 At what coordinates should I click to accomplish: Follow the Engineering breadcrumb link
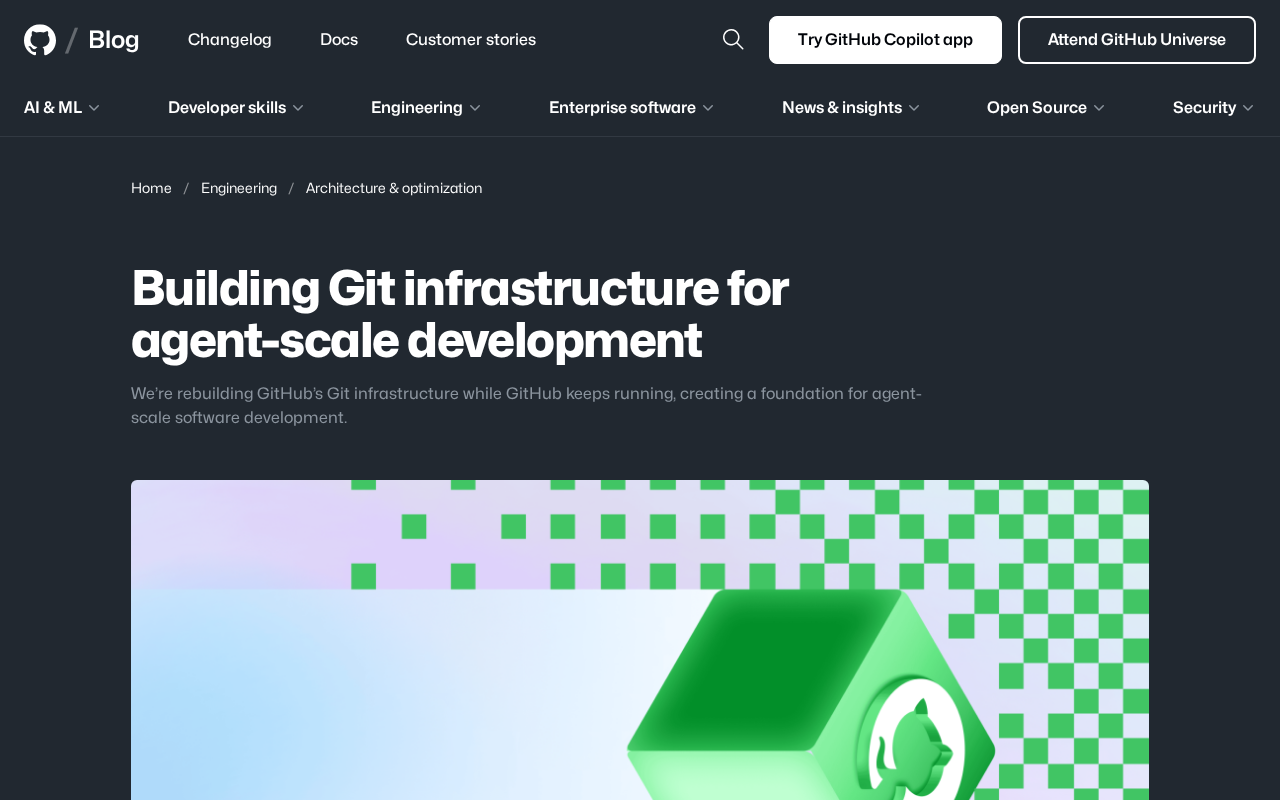coord(239,188)
